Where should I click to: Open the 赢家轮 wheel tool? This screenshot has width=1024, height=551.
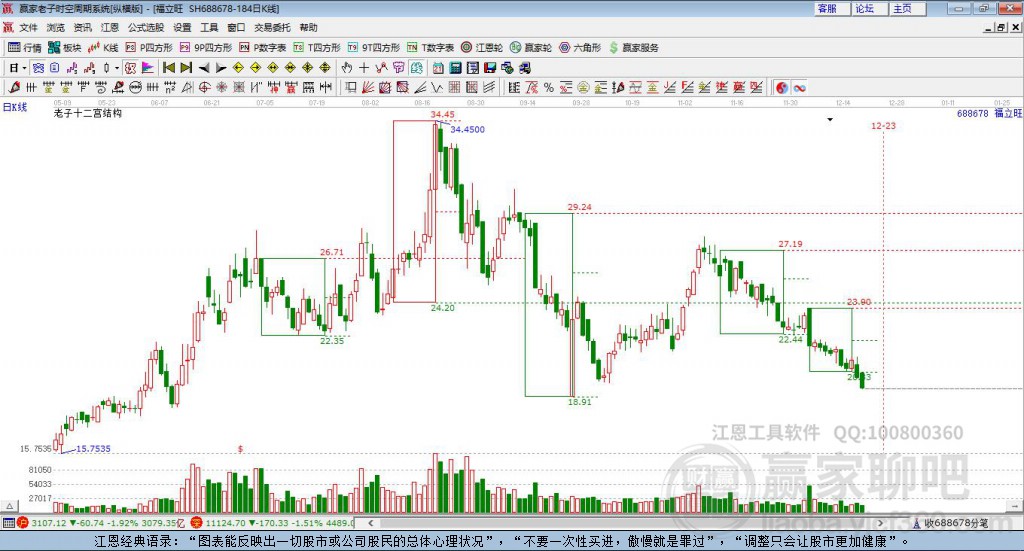click(531, 48)
